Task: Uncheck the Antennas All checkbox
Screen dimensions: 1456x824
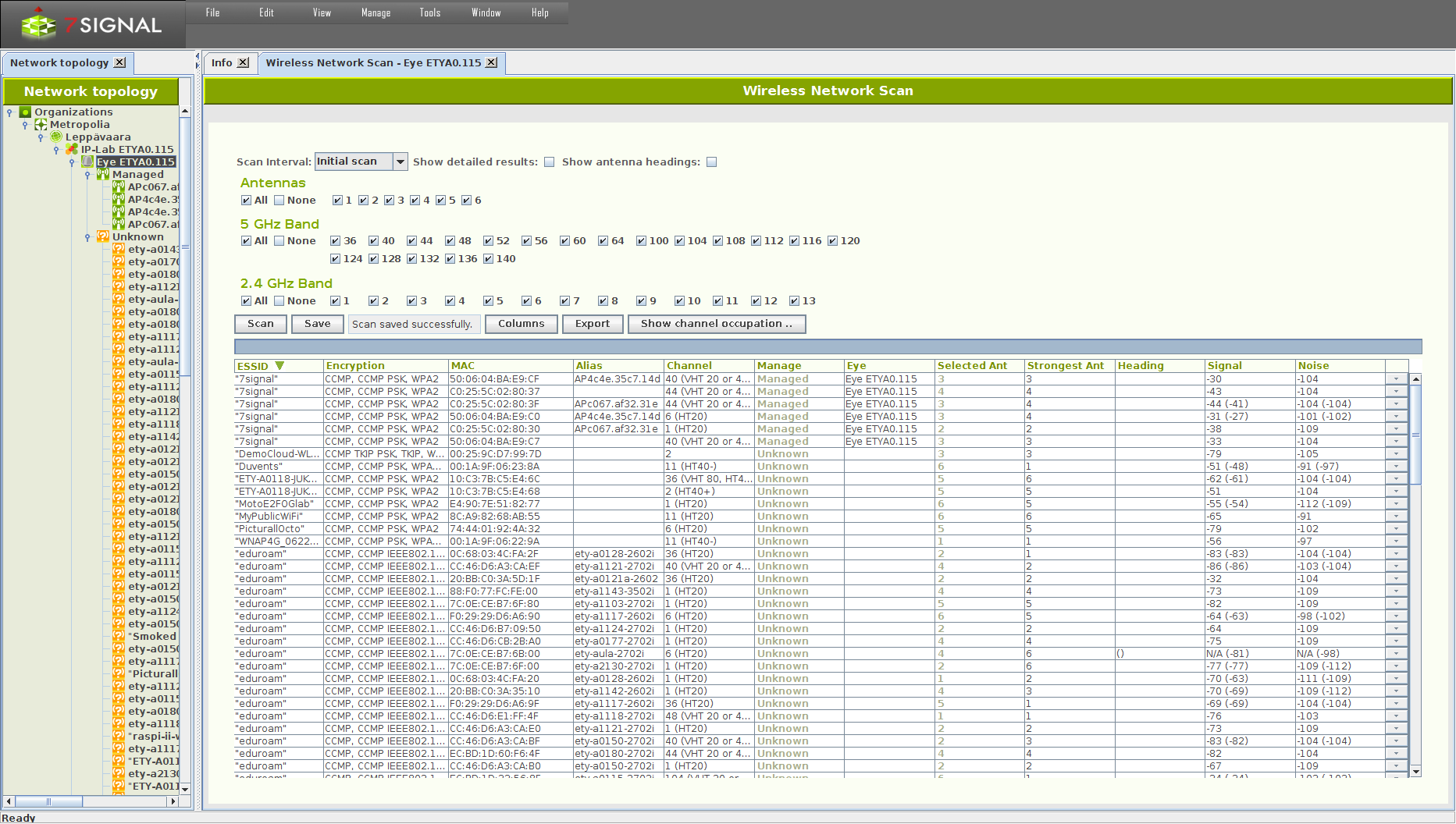Action: [247, 201]
